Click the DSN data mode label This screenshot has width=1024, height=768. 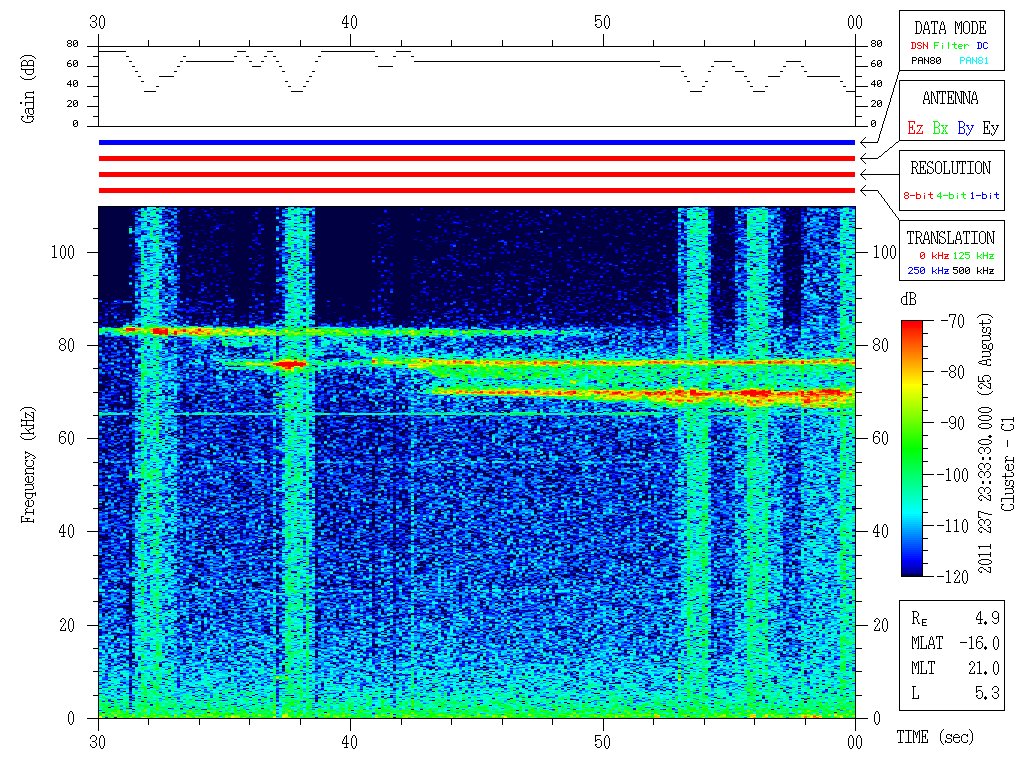click(x=919, y=45)
